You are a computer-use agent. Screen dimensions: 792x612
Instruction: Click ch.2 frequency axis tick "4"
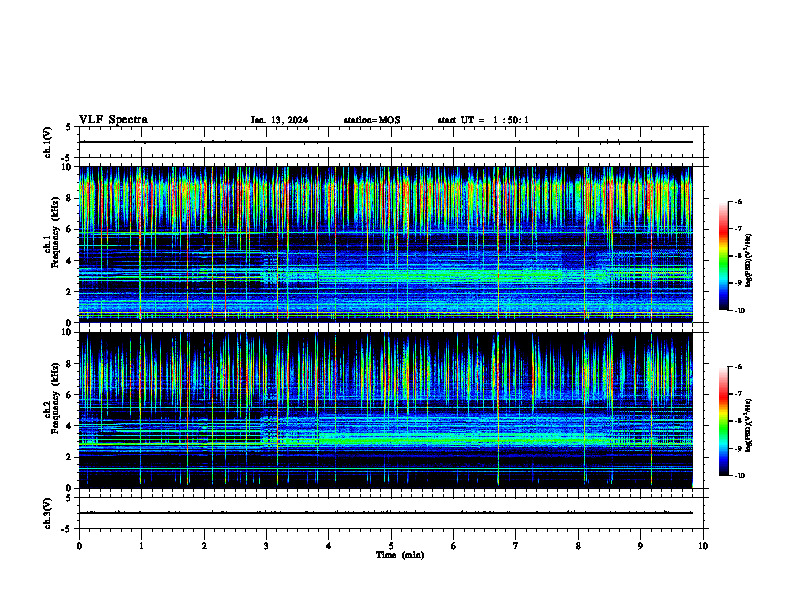[x=69, y=426]
